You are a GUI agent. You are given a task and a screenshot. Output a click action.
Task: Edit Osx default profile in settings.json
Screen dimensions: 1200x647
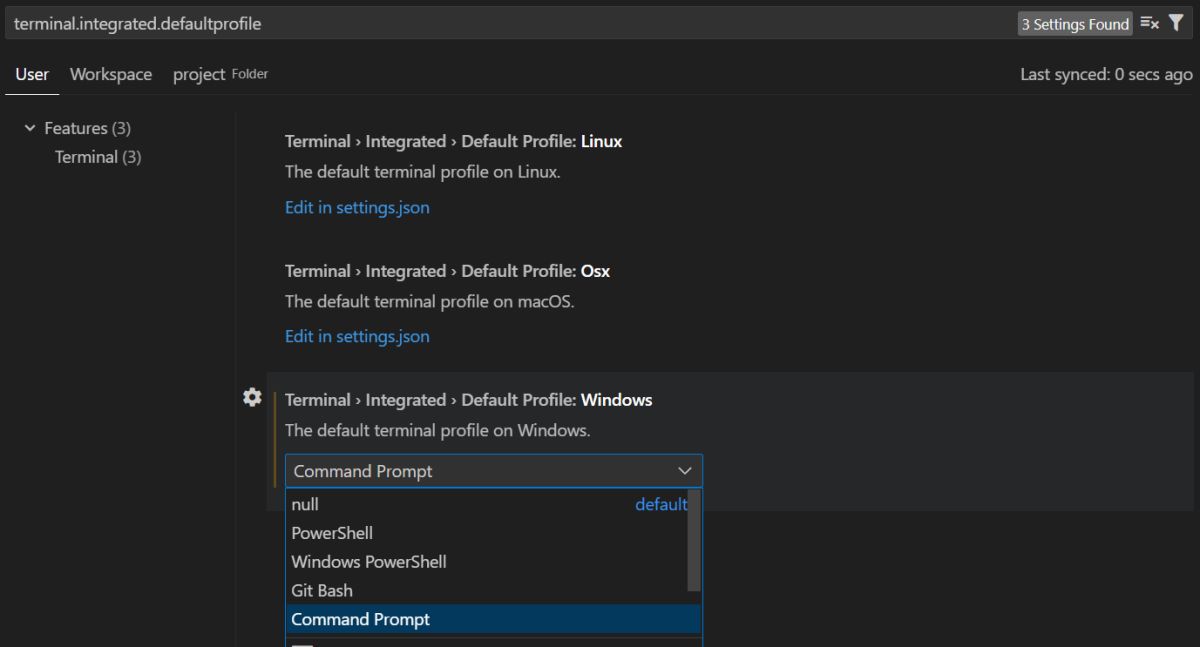point(357,336)
